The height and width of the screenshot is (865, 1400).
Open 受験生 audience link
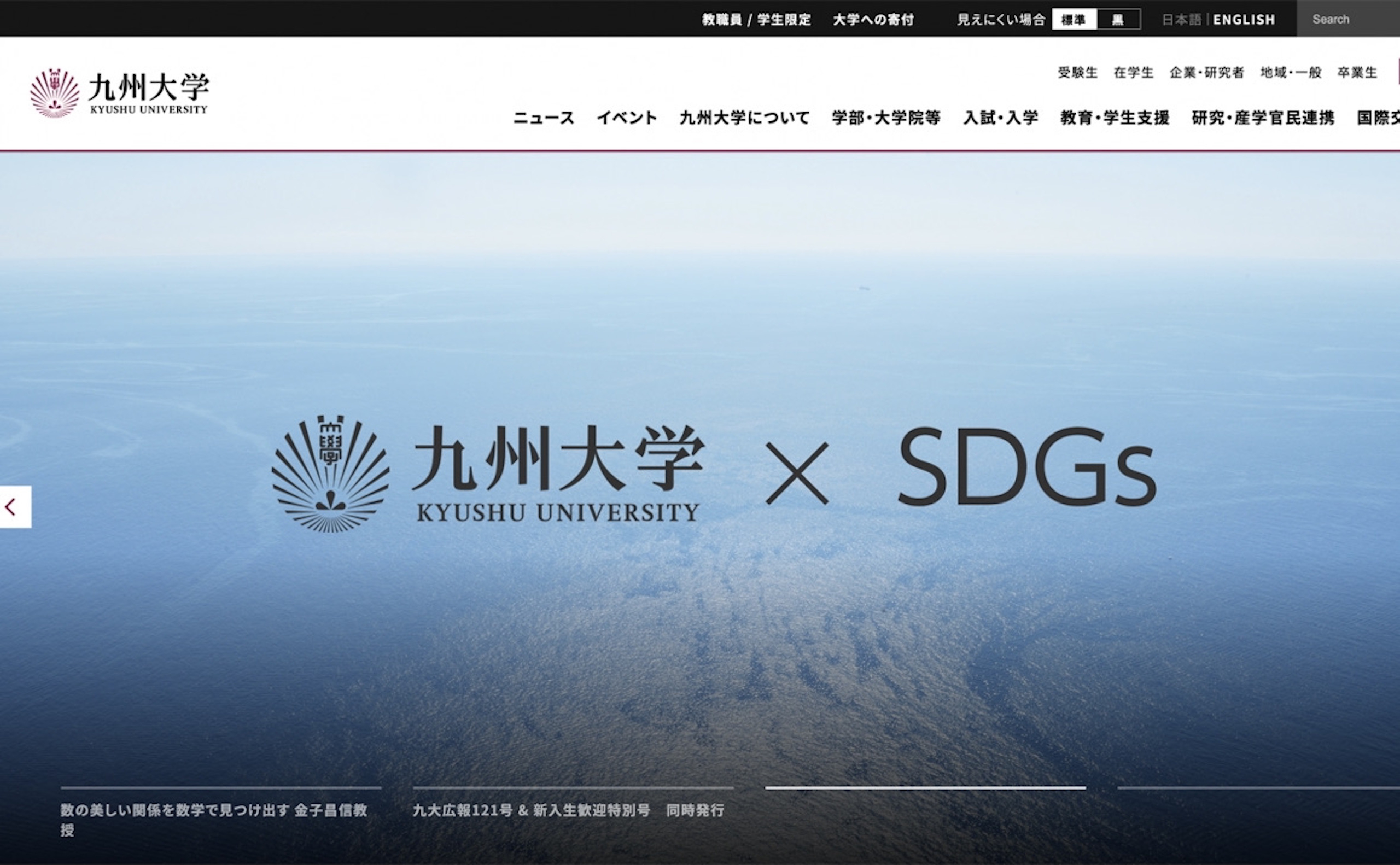(1077, 73)
